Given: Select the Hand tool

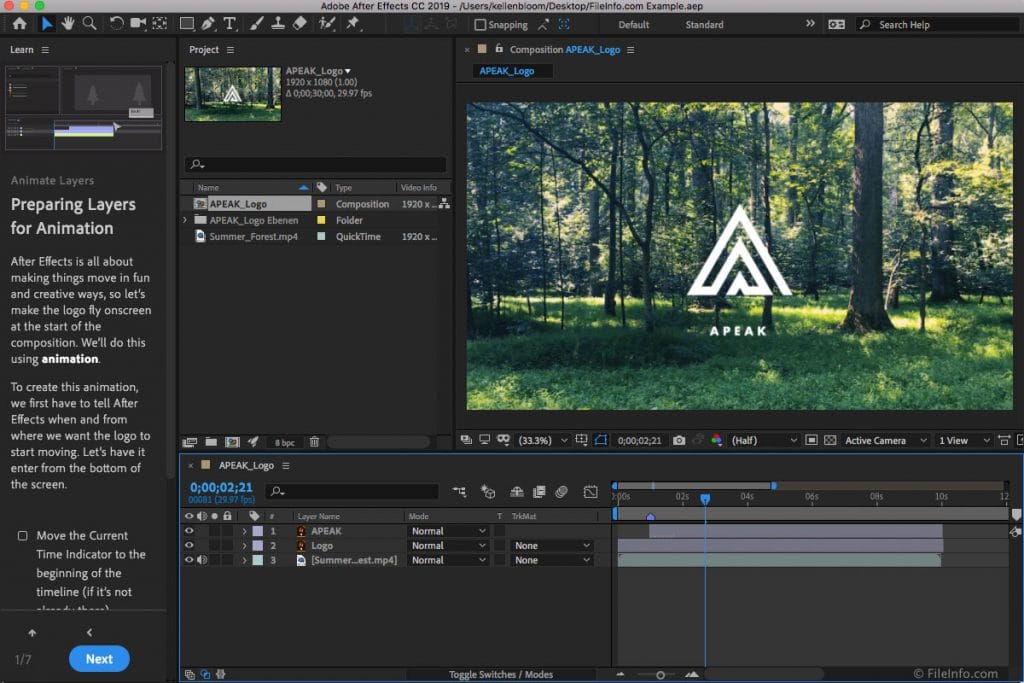Looking at the screenshot, I should tap(68, 24).
